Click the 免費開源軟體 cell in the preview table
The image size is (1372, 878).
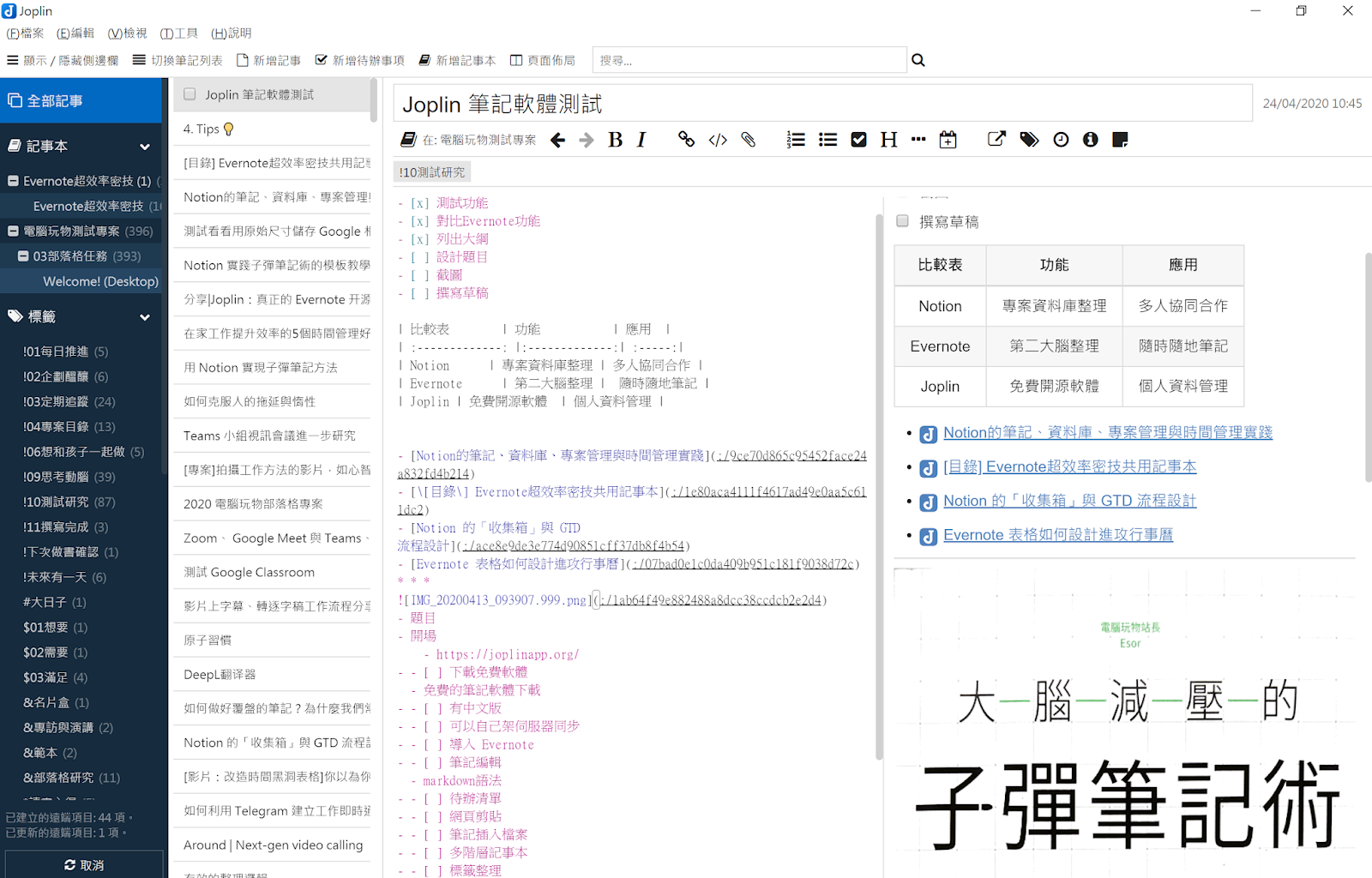click(1054, 387)
